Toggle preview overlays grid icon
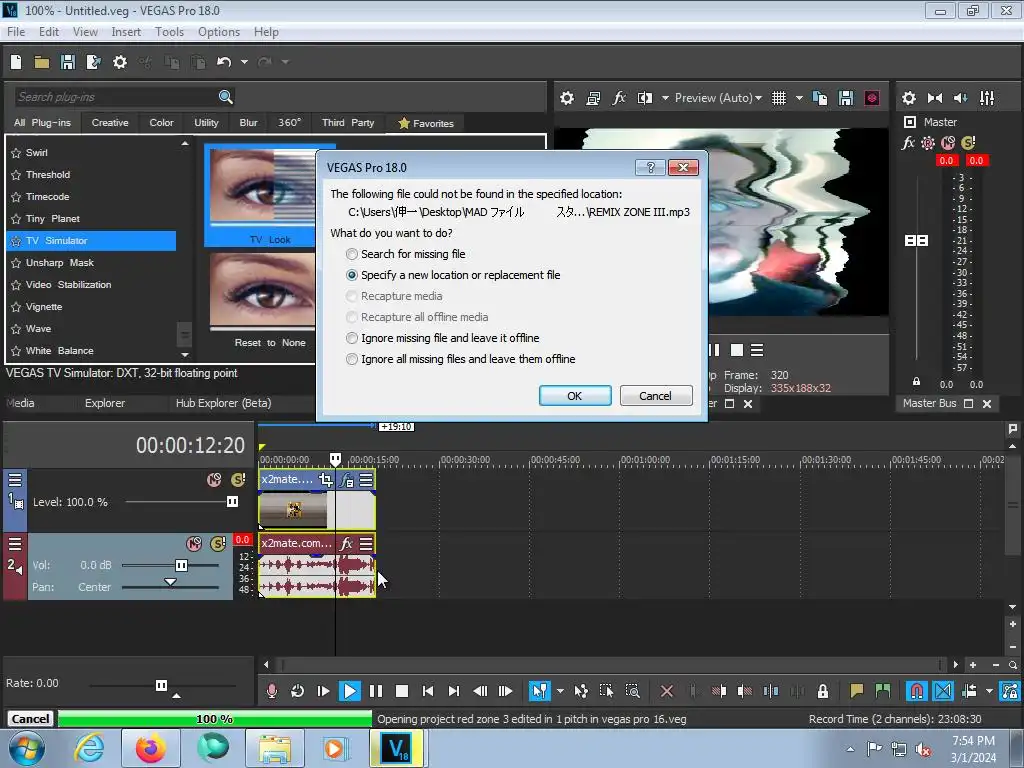 pyautogui.click(x=778, y=98)
